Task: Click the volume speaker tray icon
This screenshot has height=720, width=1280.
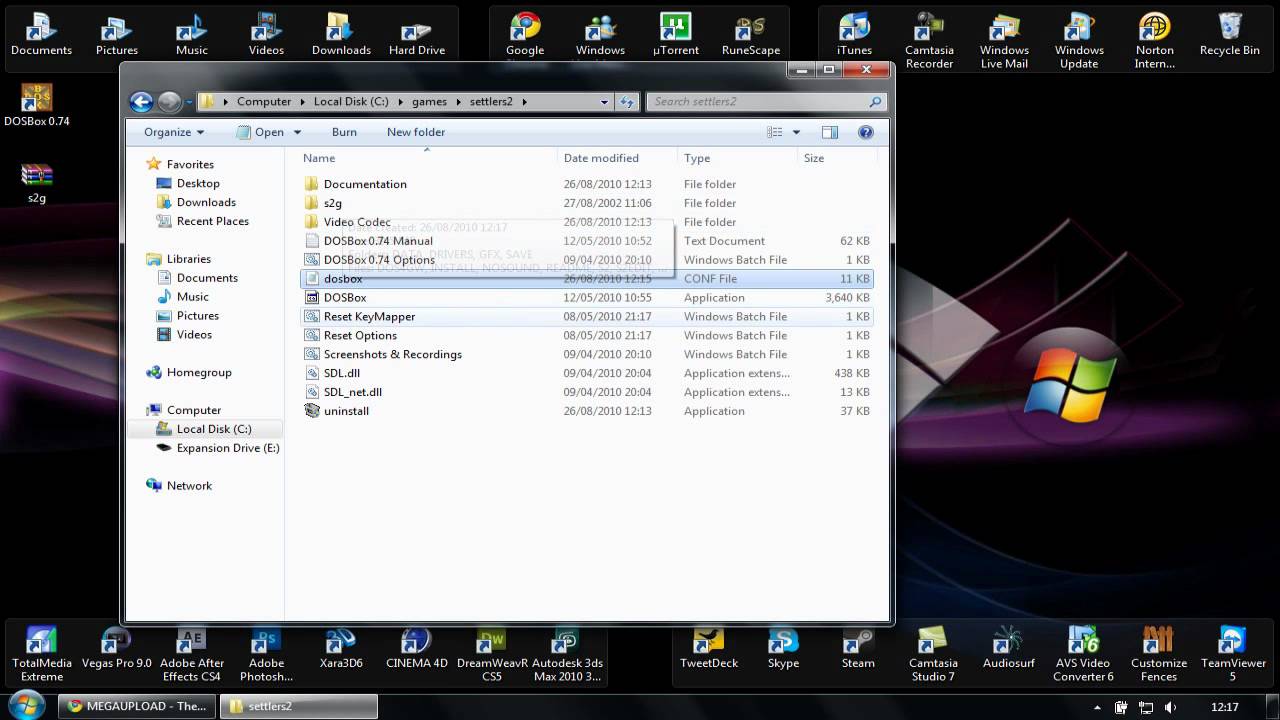Action: (1171, 707)
